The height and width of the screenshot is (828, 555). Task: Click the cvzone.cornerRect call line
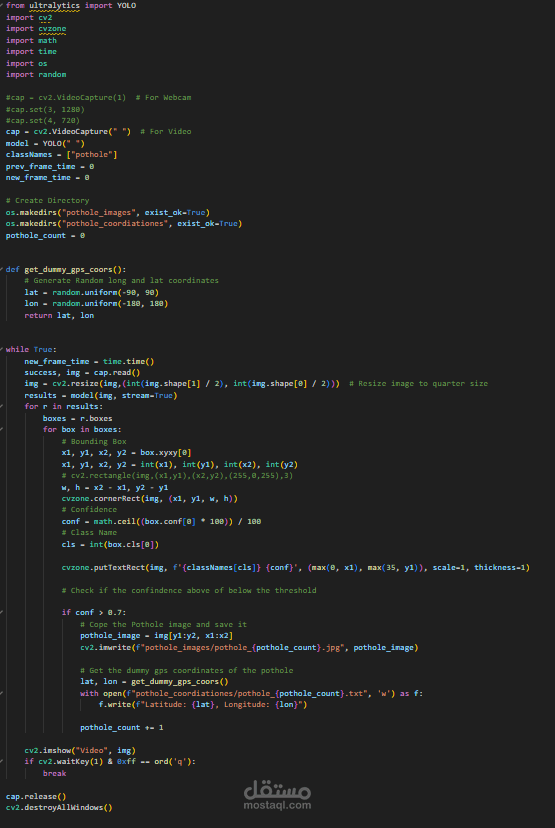pos(149,498)
